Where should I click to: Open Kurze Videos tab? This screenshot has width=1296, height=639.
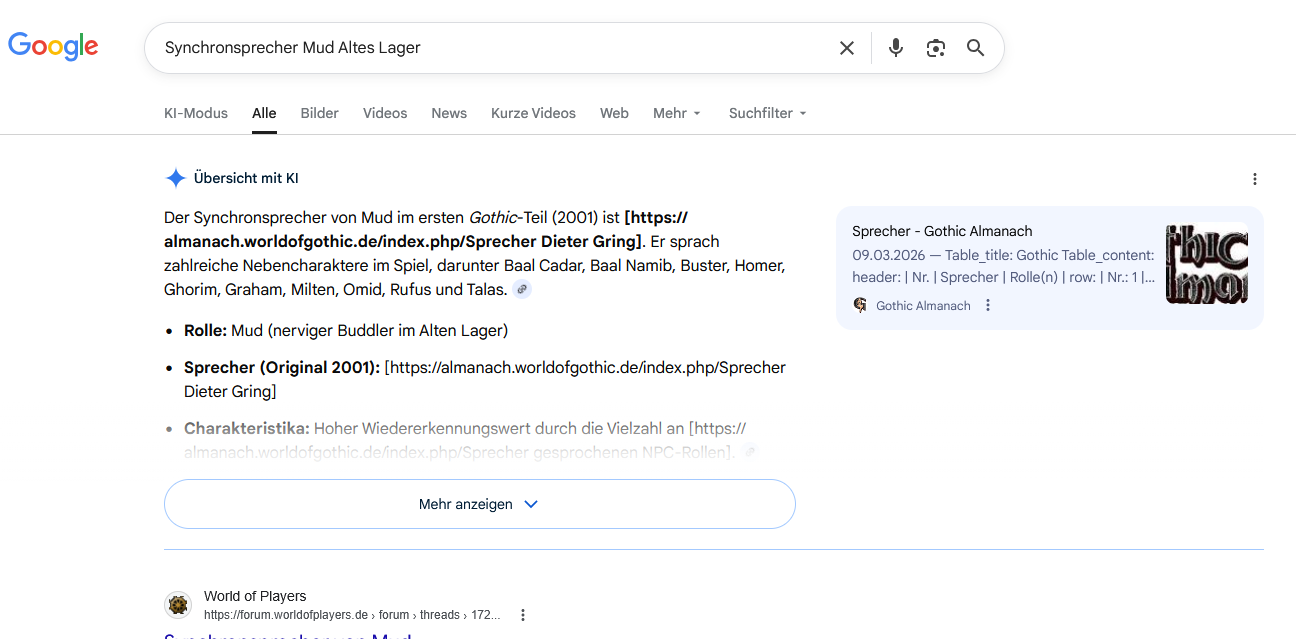pos(533,113)
